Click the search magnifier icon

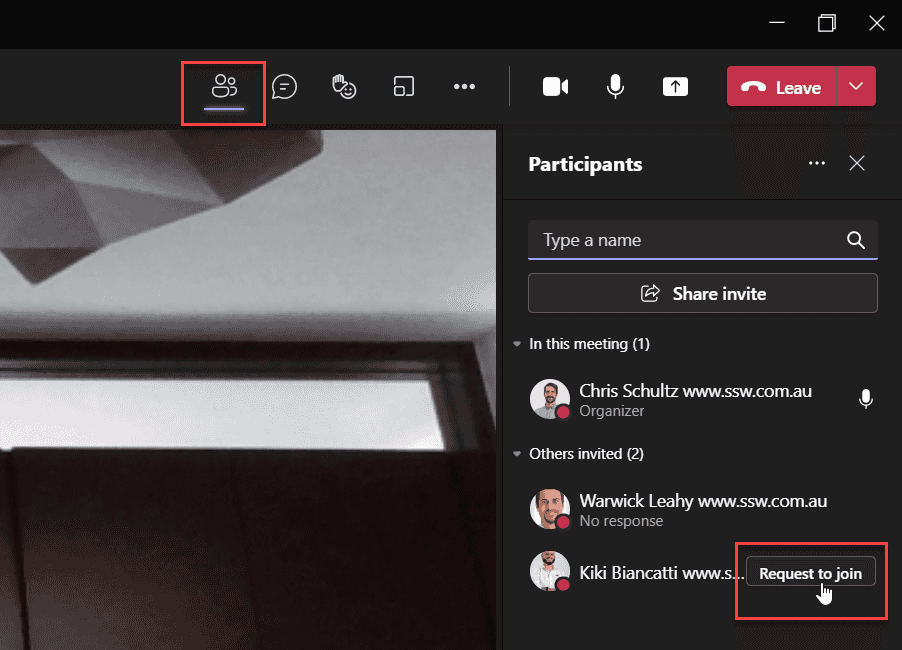(855, 240)
